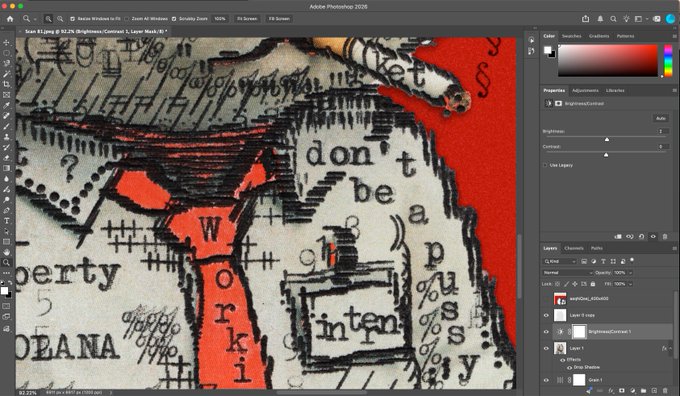
Task: Open the blend mode Normal dropdown
Action: [x=568, y=273]
